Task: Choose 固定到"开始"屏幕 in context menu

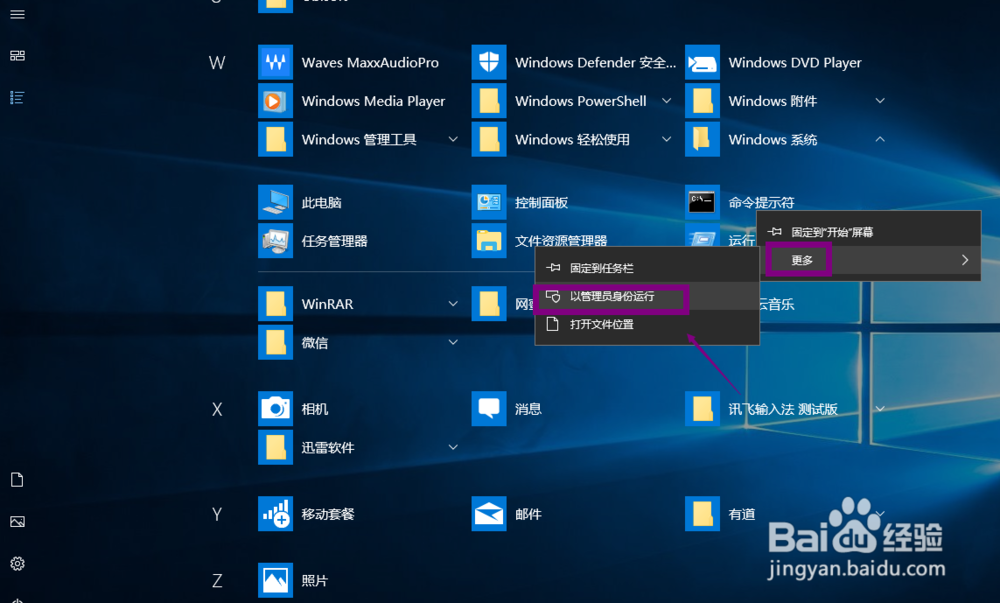Action: [869, 232]
